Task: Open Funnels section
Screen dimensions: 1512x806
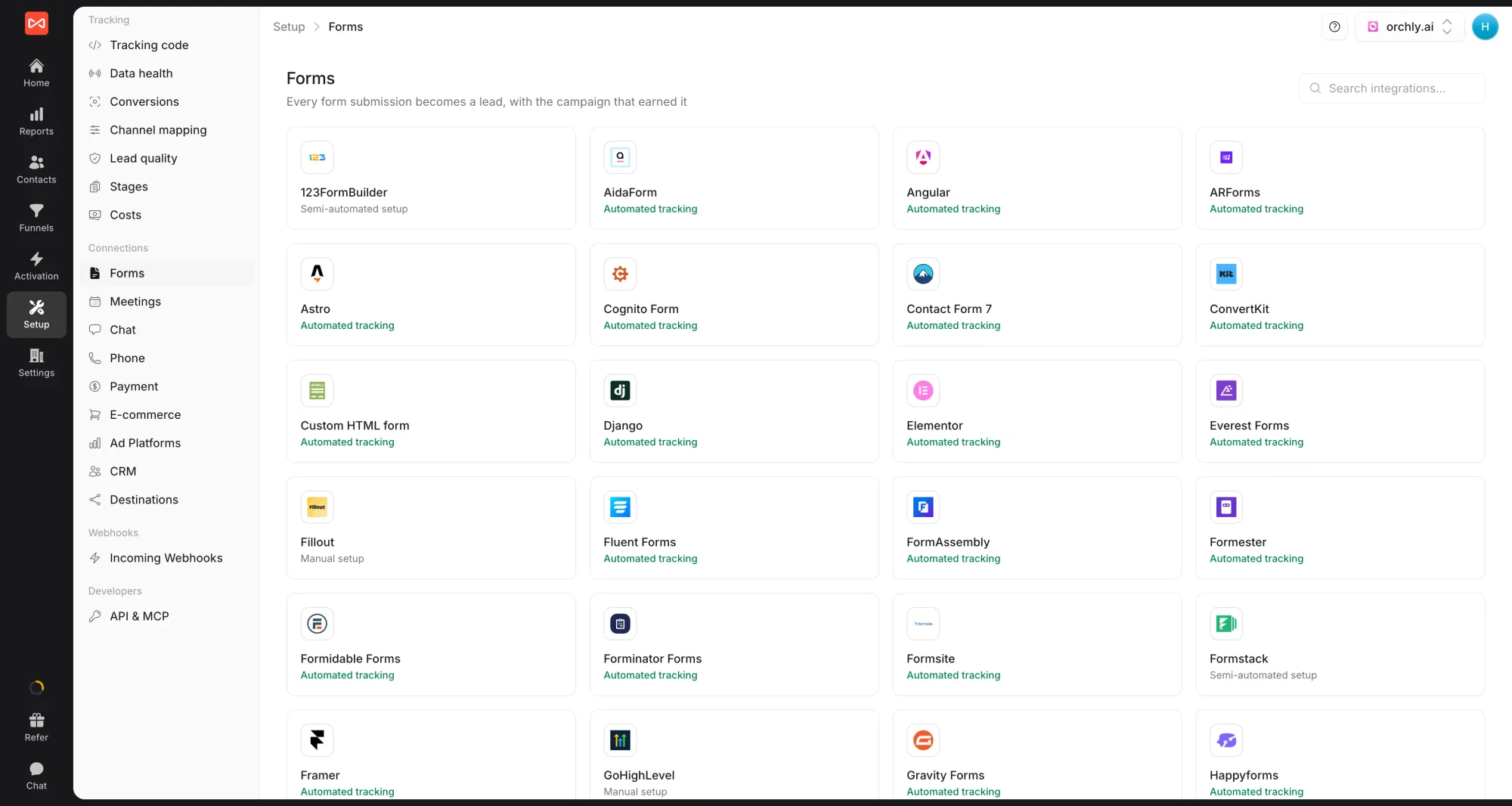Action: tap(36, 218)
